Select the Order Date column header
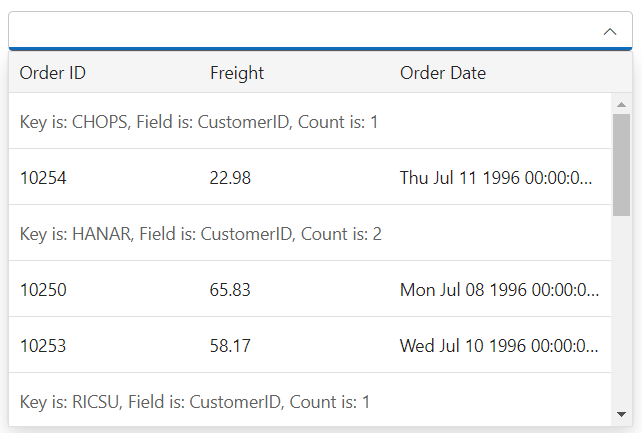The width and height of the screenshot is (642, 433). (x=443, y=73)
